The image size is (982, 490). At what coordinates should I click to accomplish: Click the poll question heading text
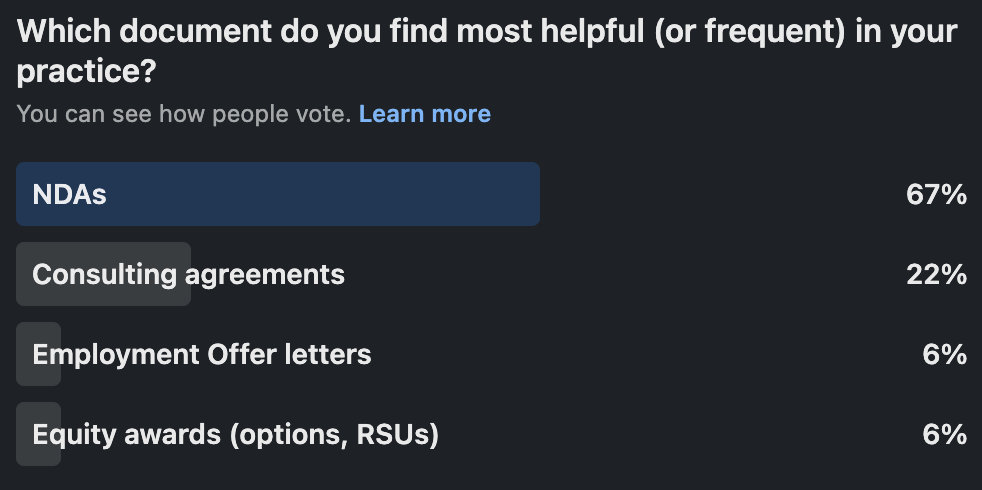[x=486, y=33]
